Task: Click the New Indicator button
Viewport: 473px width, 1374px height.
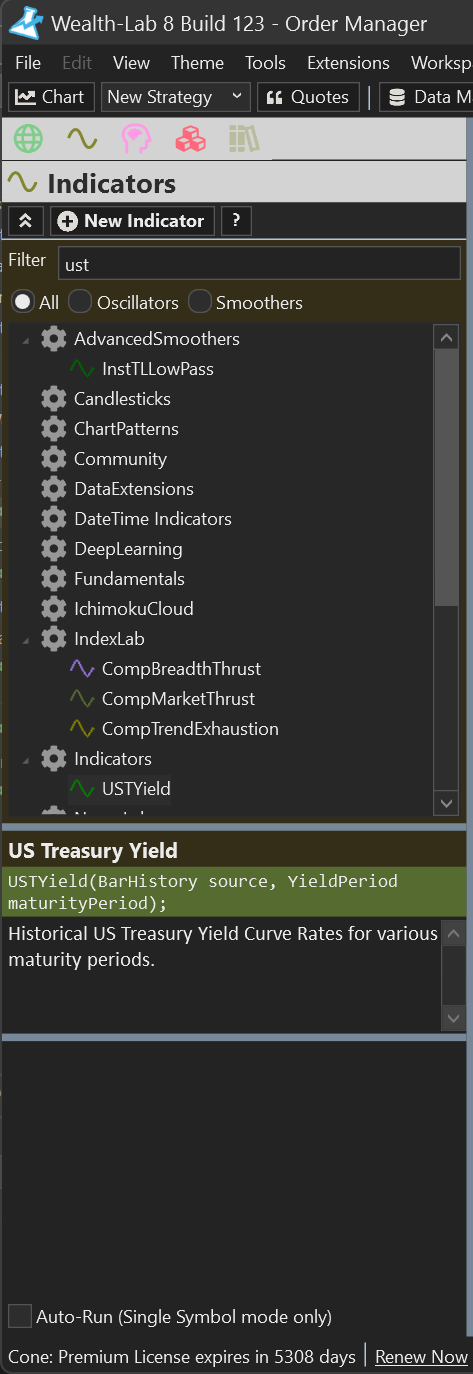Action: [x=132, y=221]
